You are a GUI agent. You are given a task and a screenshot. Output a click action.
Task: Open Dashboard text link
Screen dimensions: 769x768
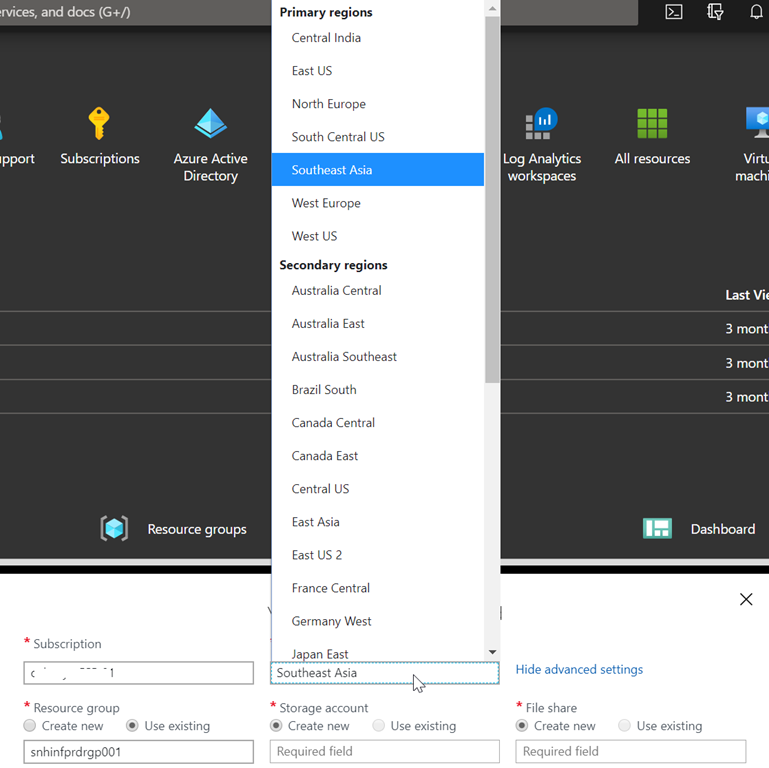click(x=723, y=529)
